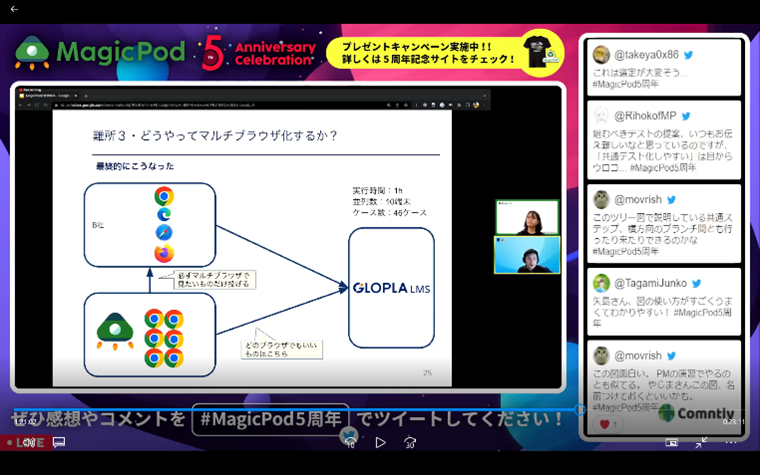This screenshot has height=475, width=760.
Task: Click the Safari icon in slide
Action: (x=164, y=233)
